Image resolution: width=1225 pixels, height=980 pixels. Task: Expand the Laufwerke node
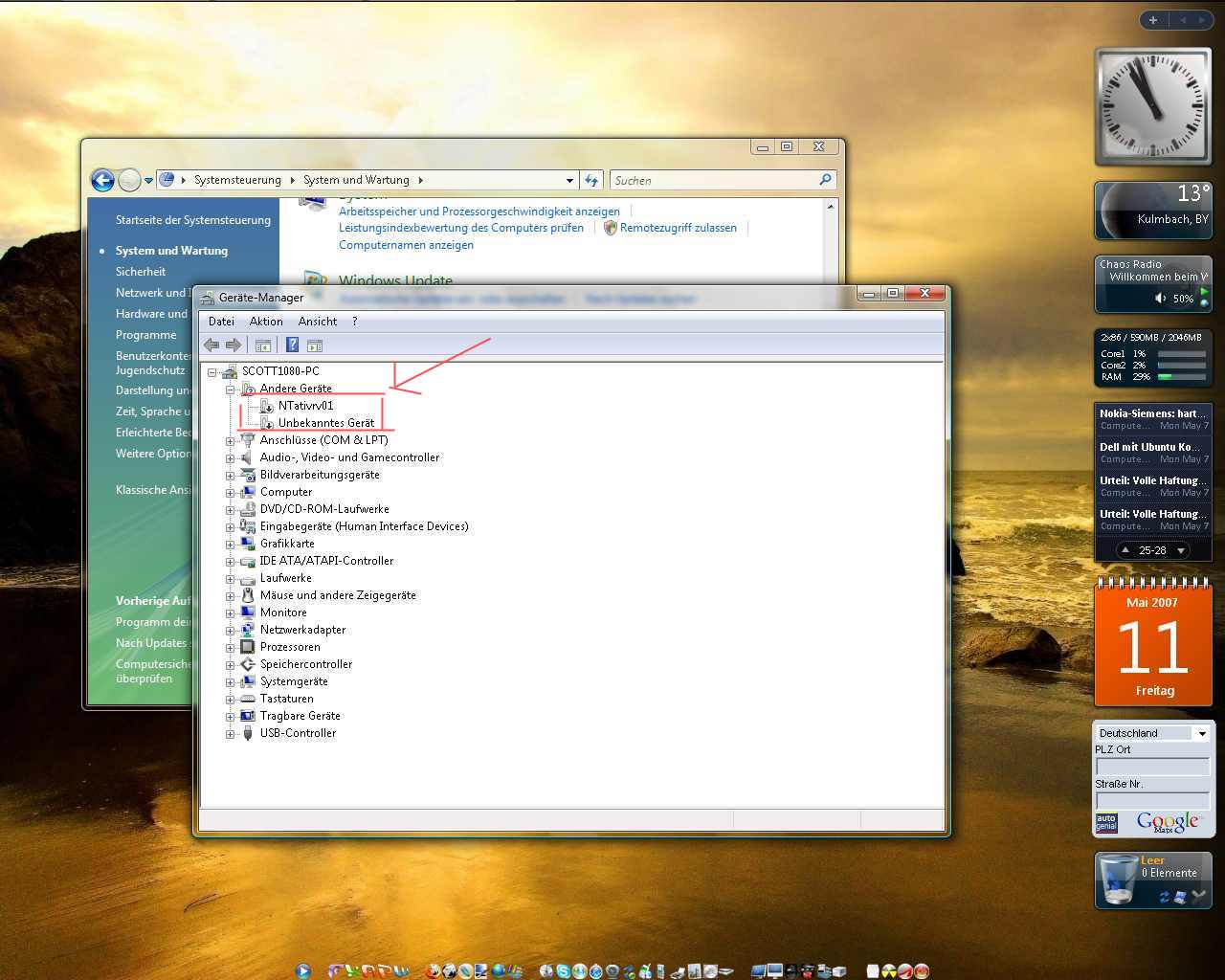[230, 579]
